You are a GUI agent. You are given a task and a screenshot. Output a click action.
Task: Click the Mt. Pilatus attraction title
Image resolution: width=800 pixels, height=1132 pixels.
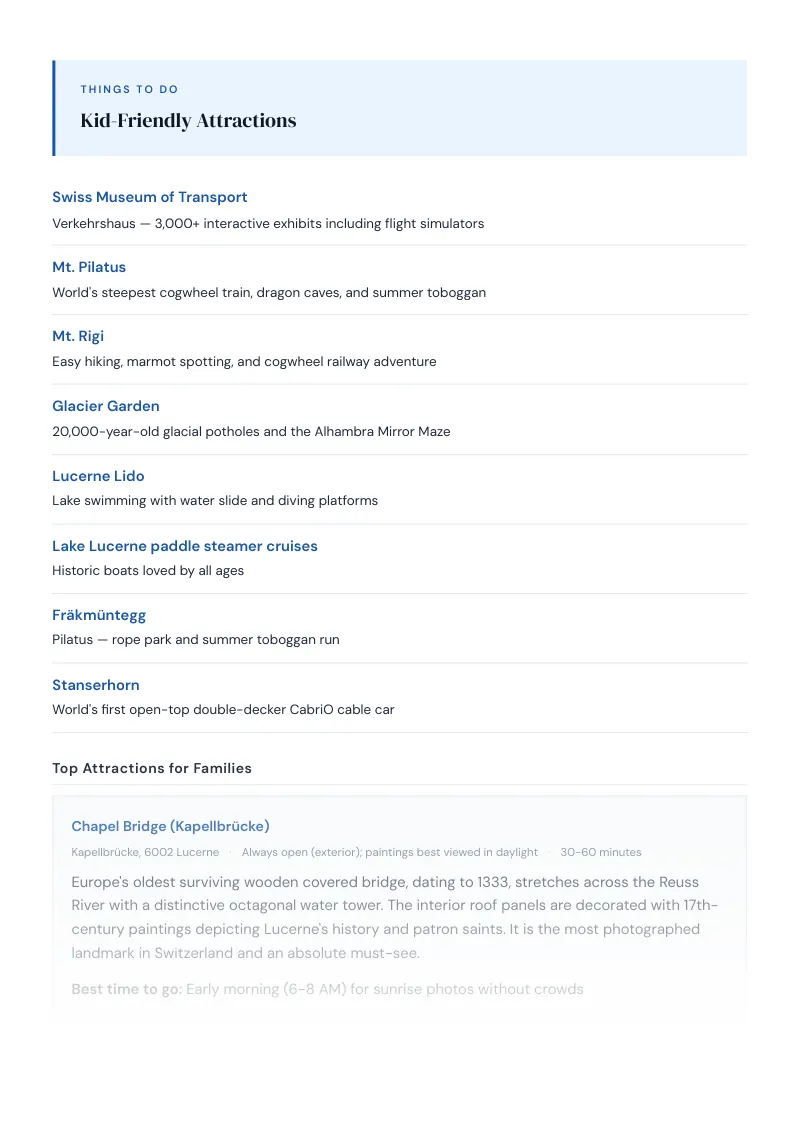[89, 267]
